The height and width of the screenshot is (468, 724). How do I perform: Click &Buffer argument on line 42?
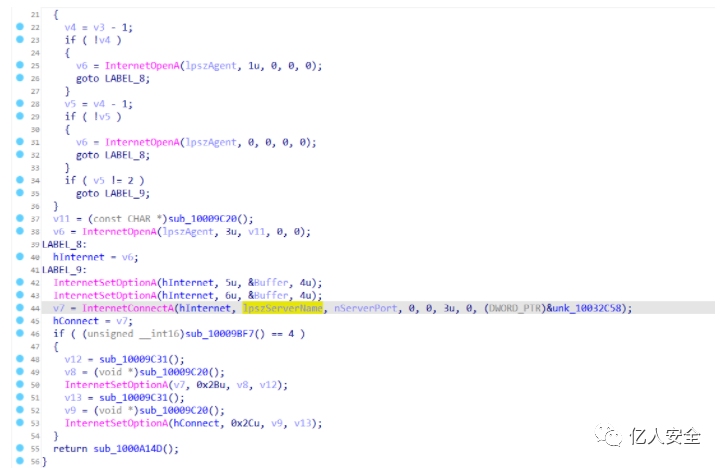coord(268,282)
